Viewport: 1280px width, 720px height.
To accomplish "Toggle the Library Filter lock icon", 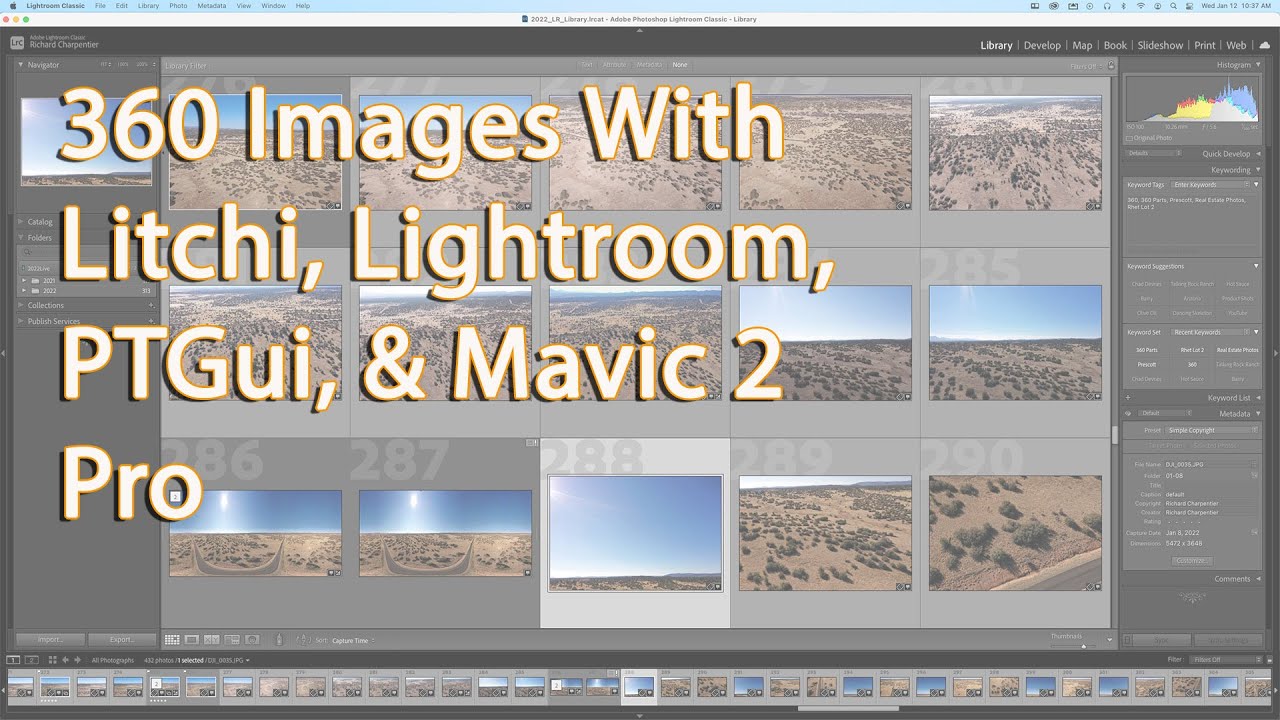I will click(1110, 66).
